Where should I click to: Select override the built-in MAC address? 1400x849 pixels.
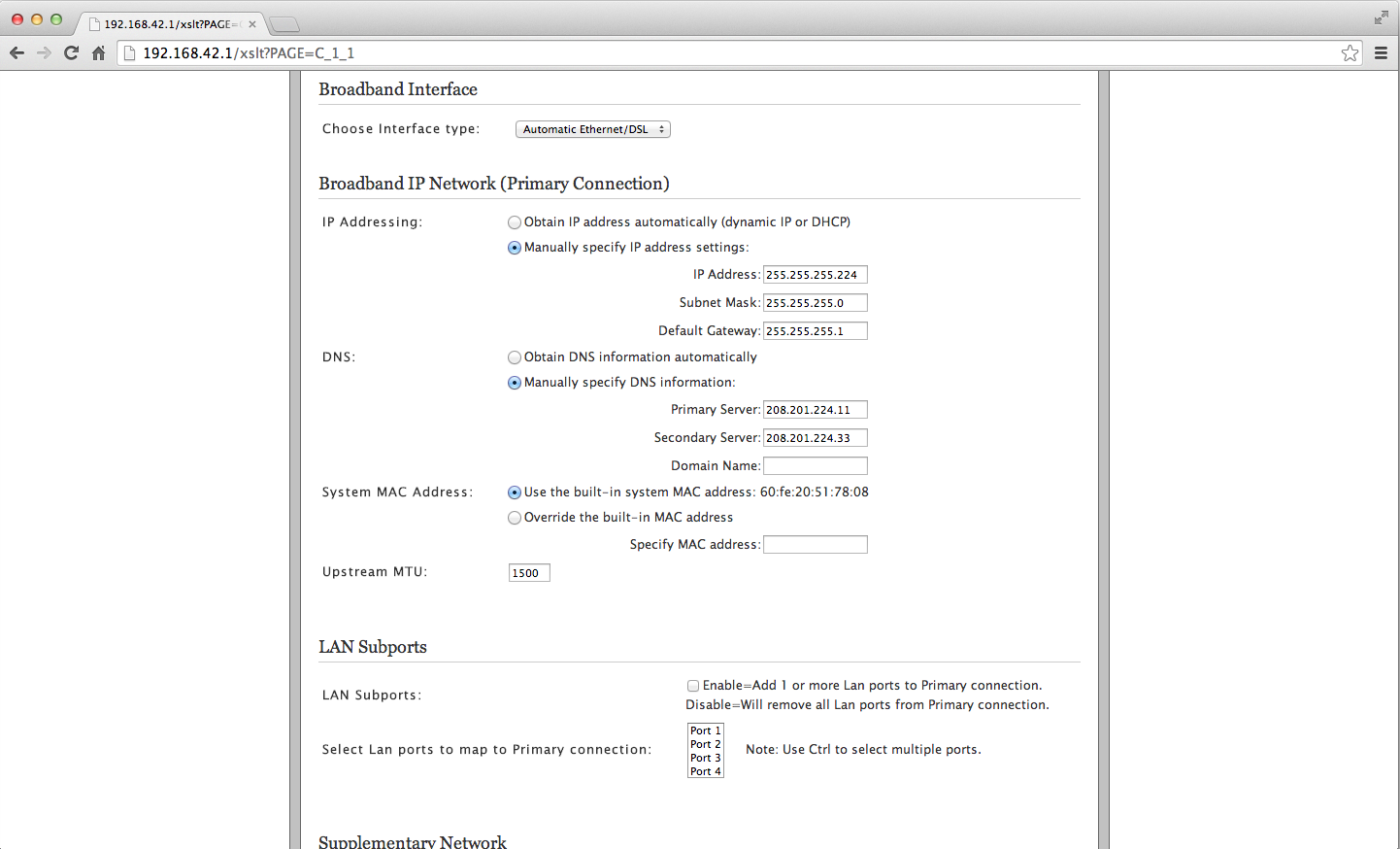point(514,517)
